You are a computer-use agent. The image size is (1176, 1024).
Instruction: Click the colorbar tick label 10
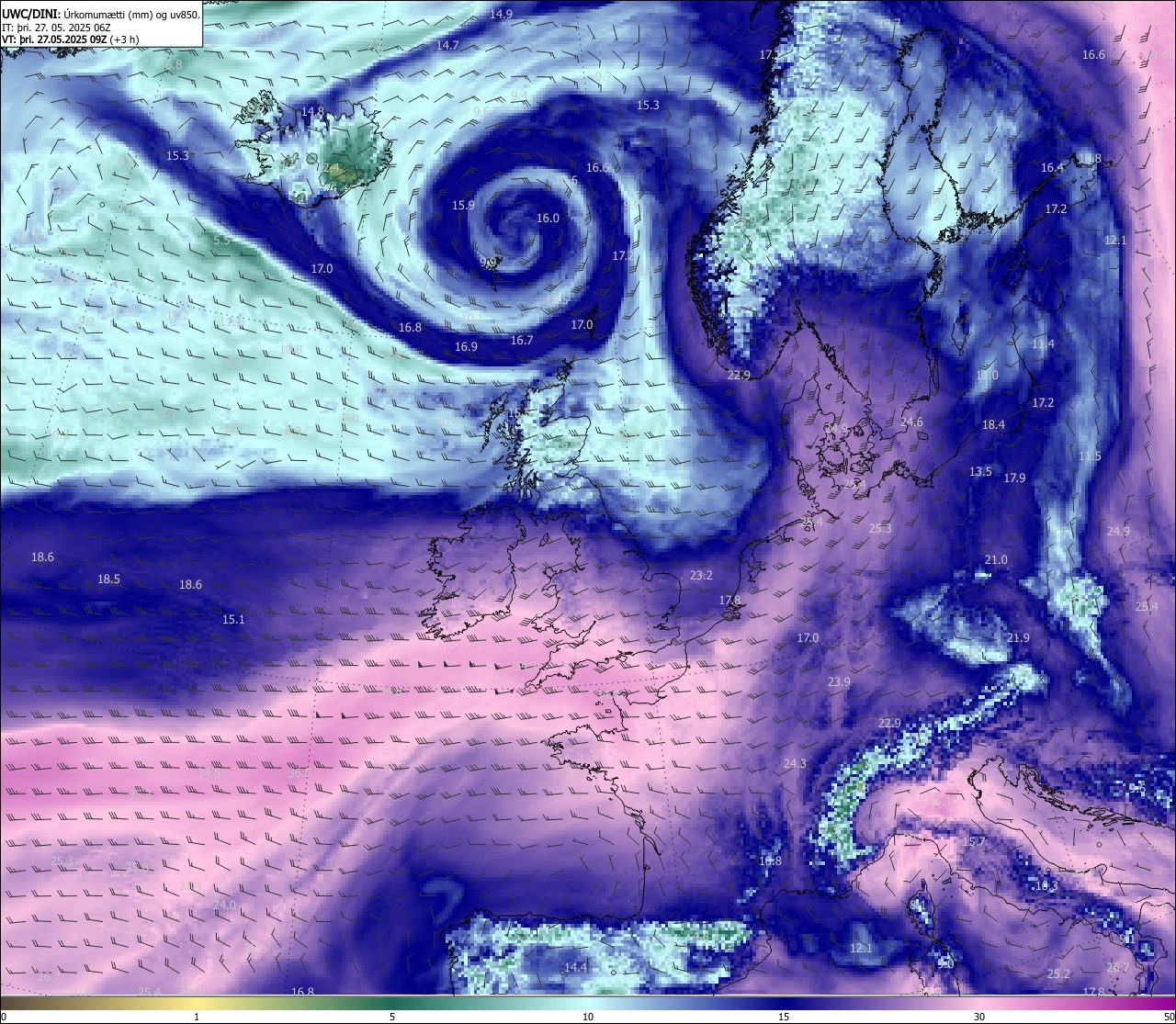click(x=588, y=1017)
